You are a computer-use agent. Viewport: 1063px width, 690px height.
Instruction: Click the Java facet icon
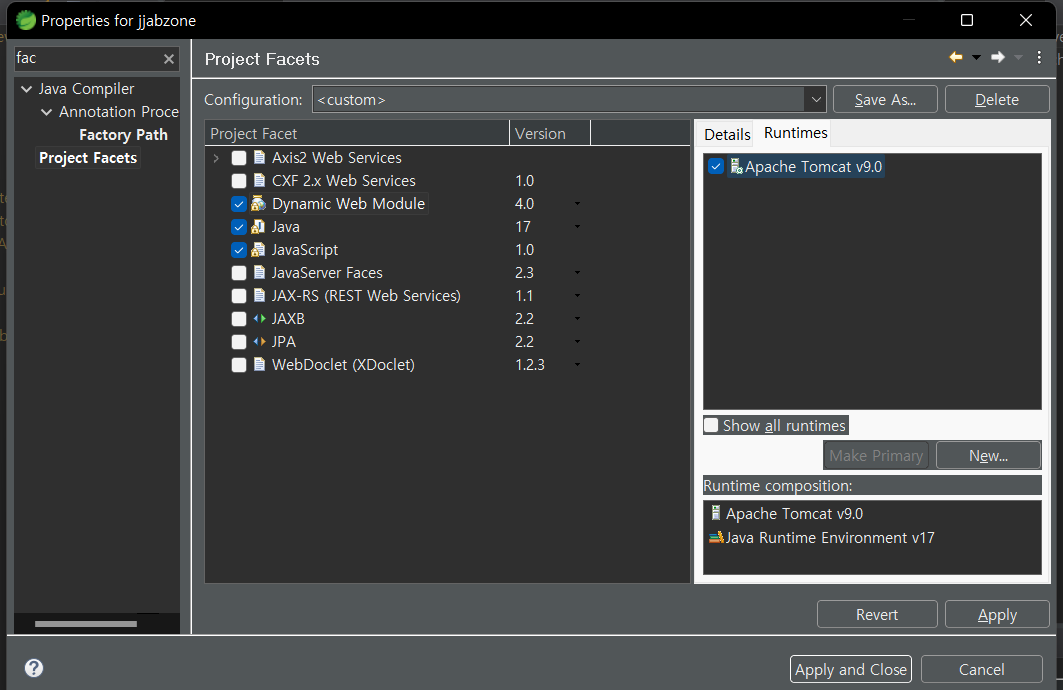click(258, 226)
